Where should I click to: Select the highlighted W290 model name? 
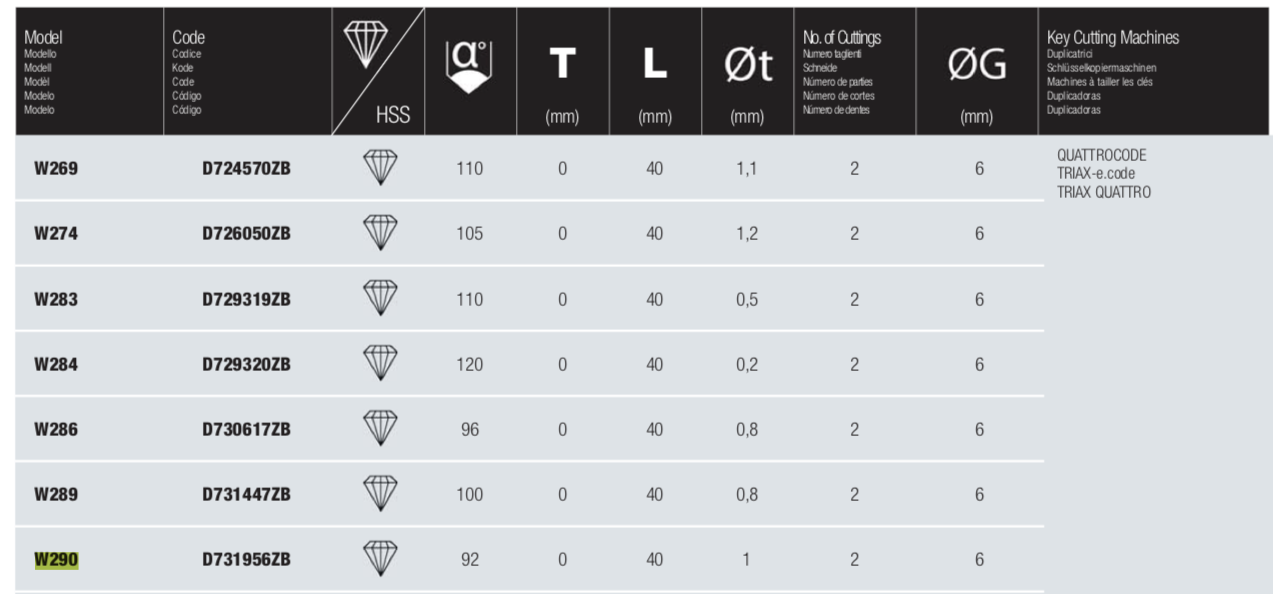coord(56,559)
